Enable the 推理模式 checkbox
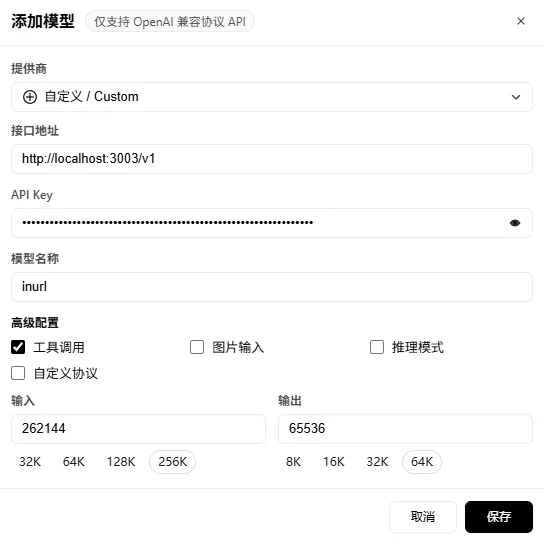 [377, 347]
